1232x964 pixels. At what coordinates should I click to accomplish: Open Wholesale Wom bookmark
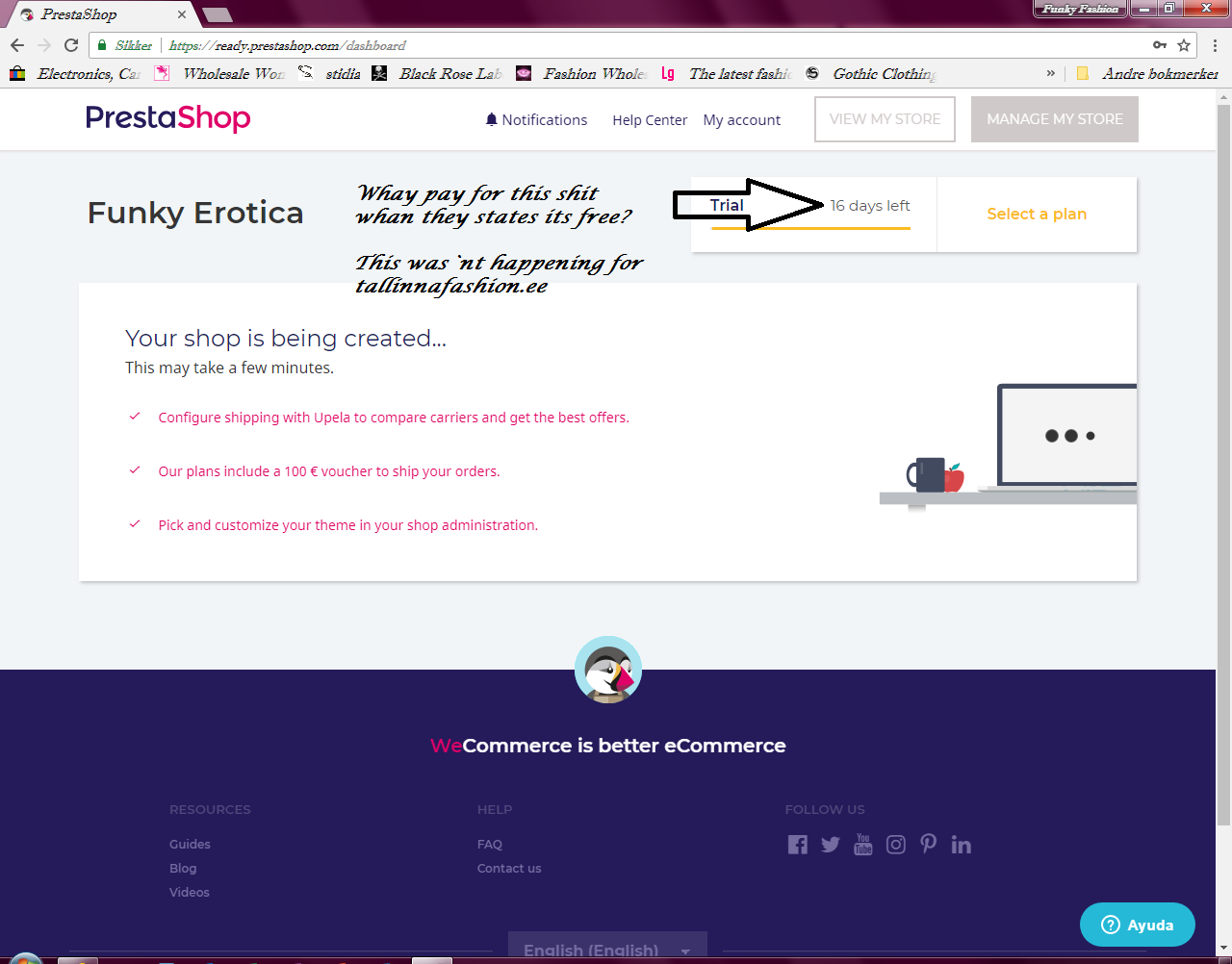[220, 73]
